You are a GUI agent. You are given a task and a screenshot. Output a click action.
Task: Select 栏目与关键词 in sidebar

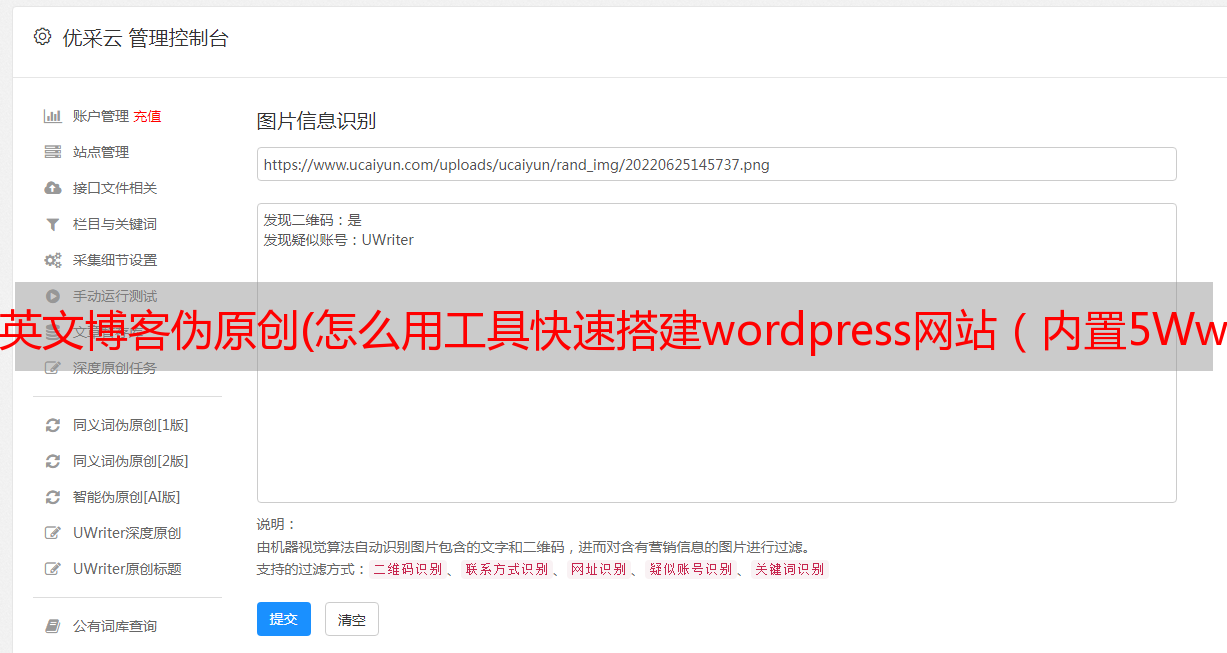(115, 224)
